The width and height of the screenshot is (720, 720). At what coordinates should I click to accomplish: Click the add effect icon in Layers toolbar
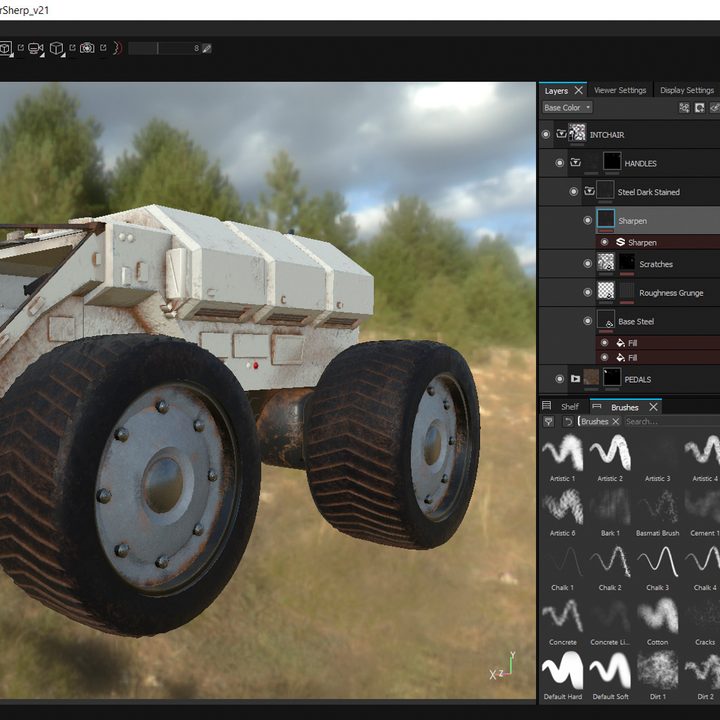pyautogui.click(x=684, y=107)
